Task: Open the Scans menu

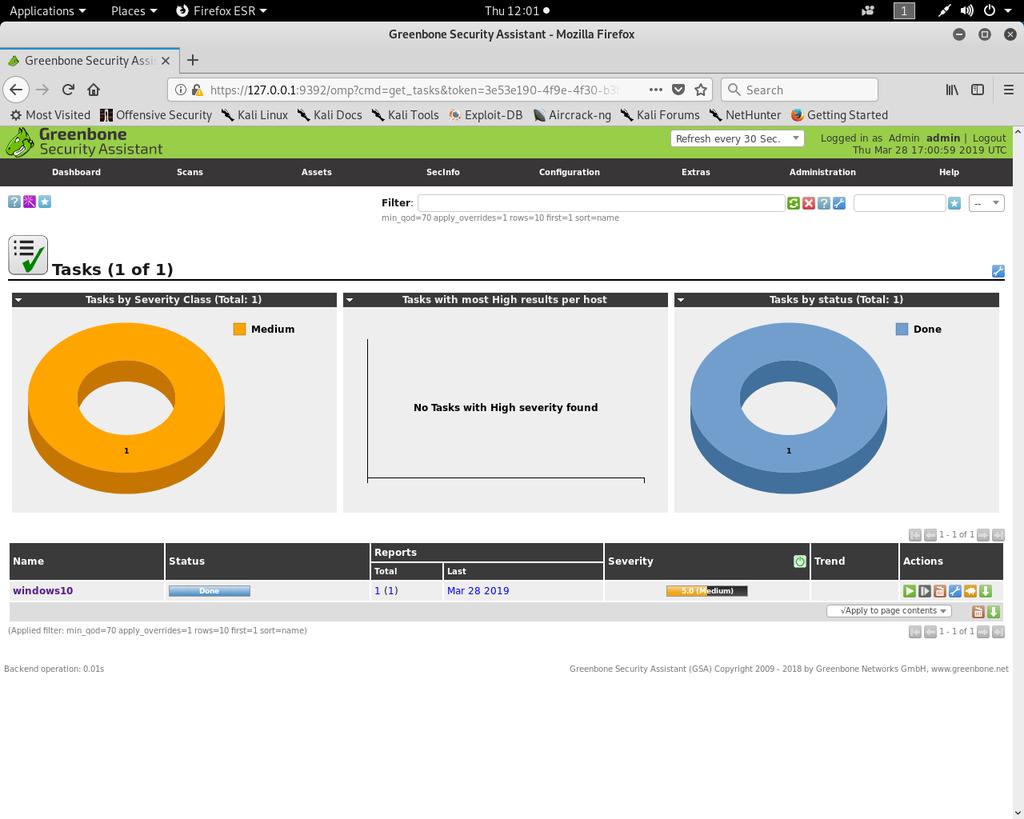Action: tap(190, 172)
